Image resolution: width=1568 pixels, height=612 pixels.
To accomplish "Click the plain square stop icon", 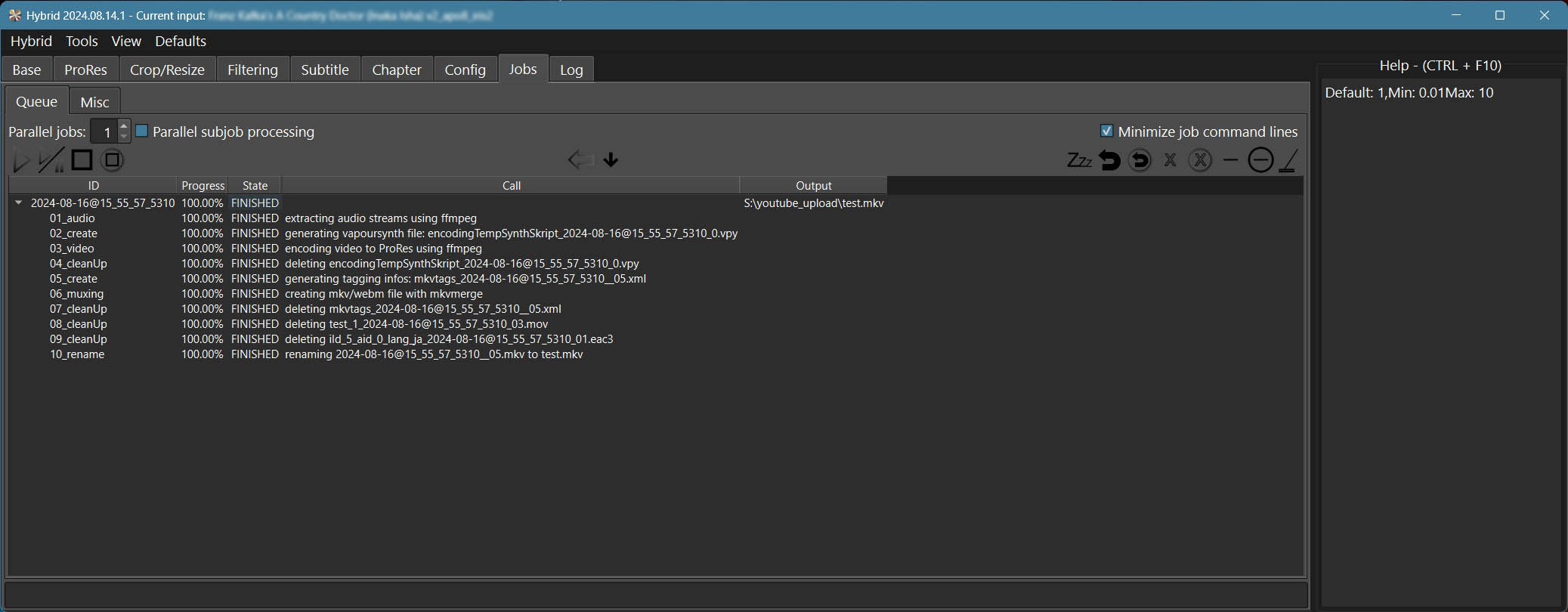I will tap(82, 160).
